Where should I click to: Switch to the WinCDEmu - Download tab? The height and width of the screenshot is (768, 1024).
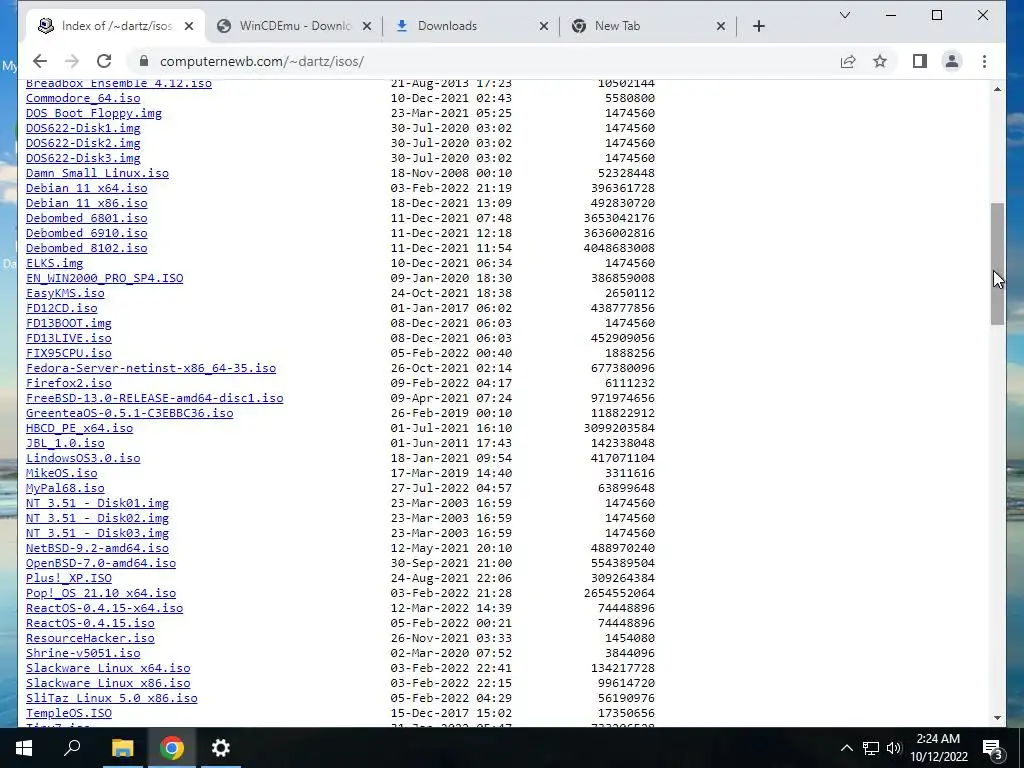(293, 26)
